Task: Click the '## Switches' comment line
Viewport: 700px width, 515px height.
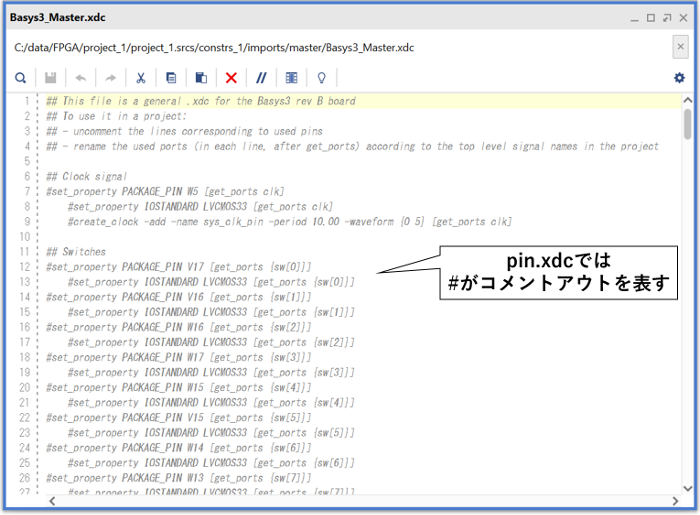Action: tap(76, 252)
